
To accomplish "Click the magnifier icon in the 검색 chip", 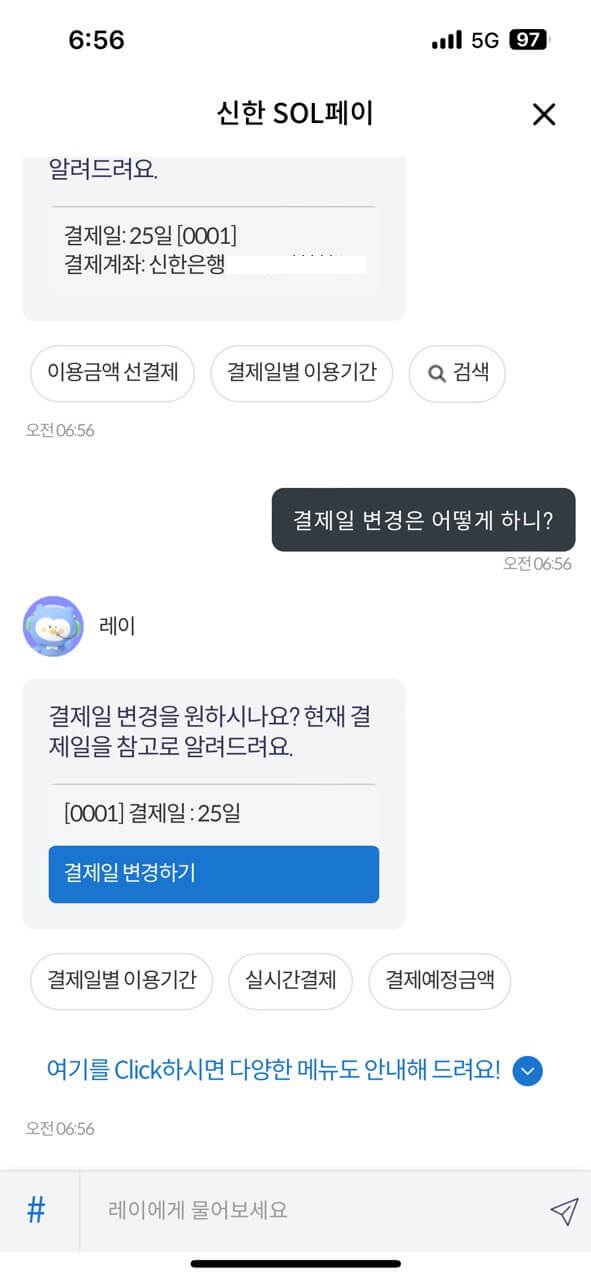I will coord(436,372).
